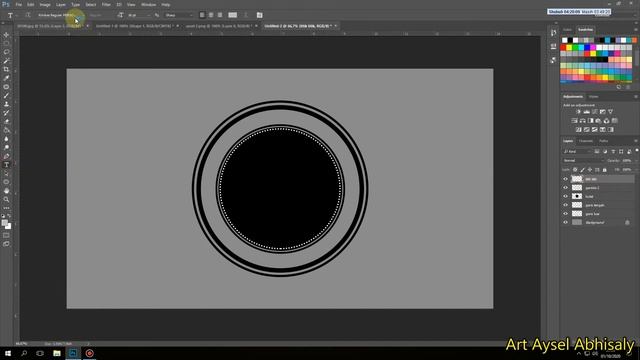640x360 pixels.
Task: Open the anti-aliasing method dropdown
Action: pyautogui.click(x=179, y=15)
